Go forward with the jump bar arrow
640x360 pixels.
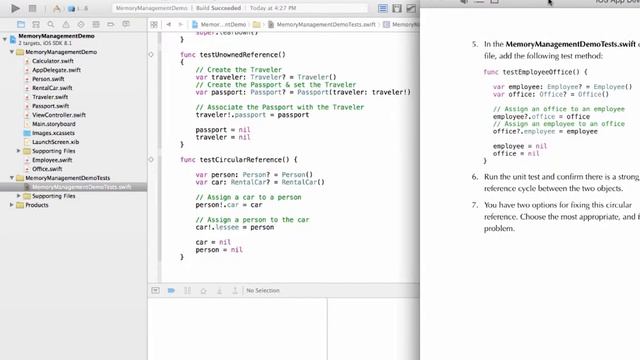coord(180,25)
